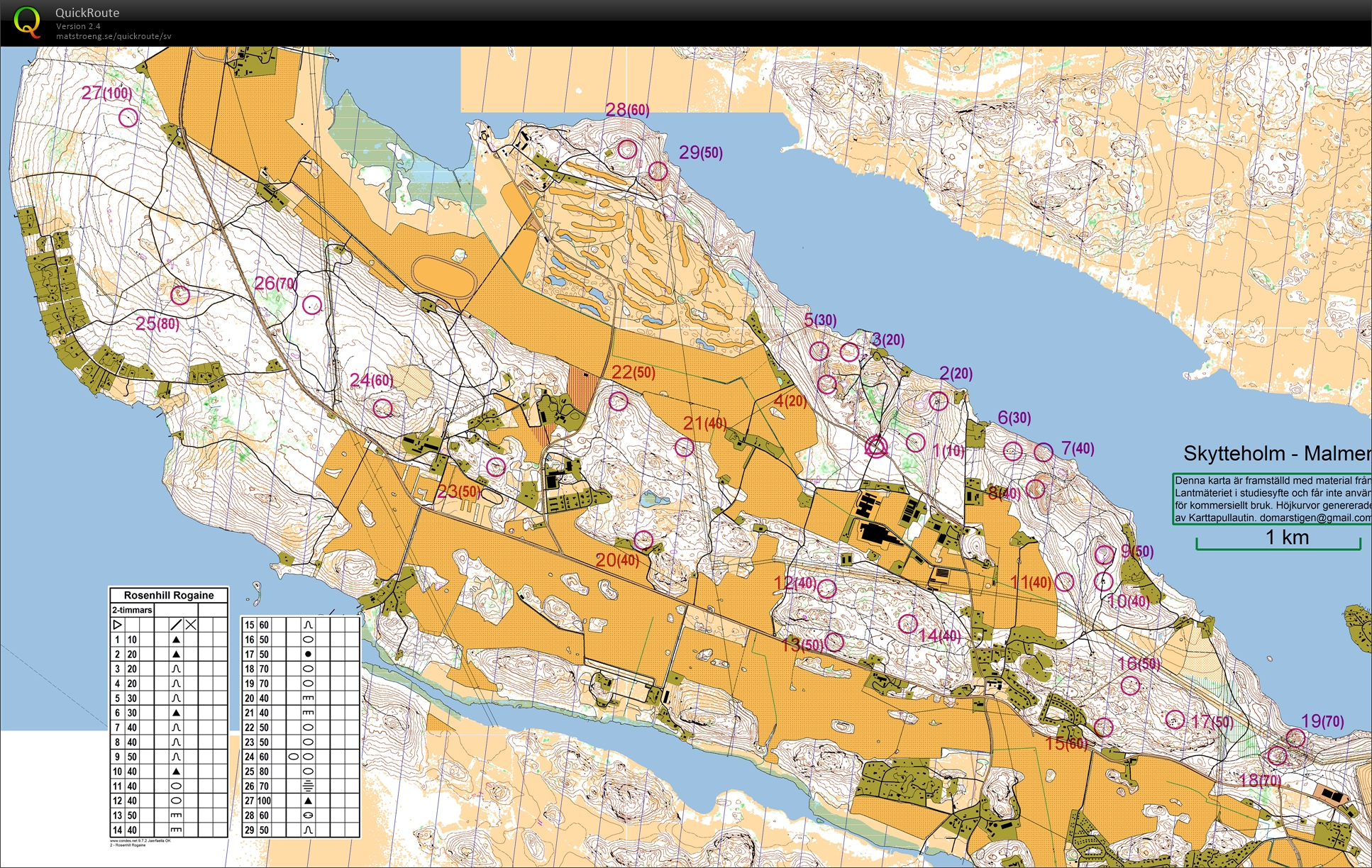
Task: Click the 4(20) control label
Action: [790, 401]
